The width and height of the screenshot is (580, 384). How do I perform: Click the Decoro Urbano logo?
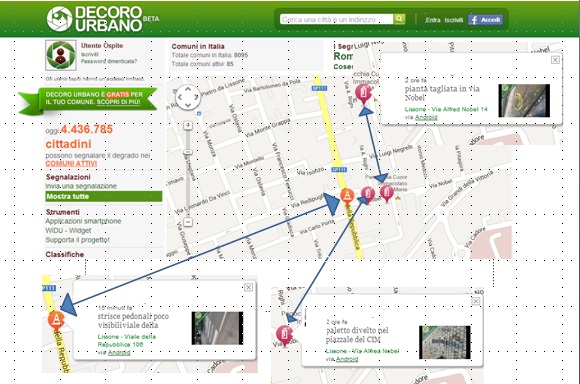click(103, 18)
